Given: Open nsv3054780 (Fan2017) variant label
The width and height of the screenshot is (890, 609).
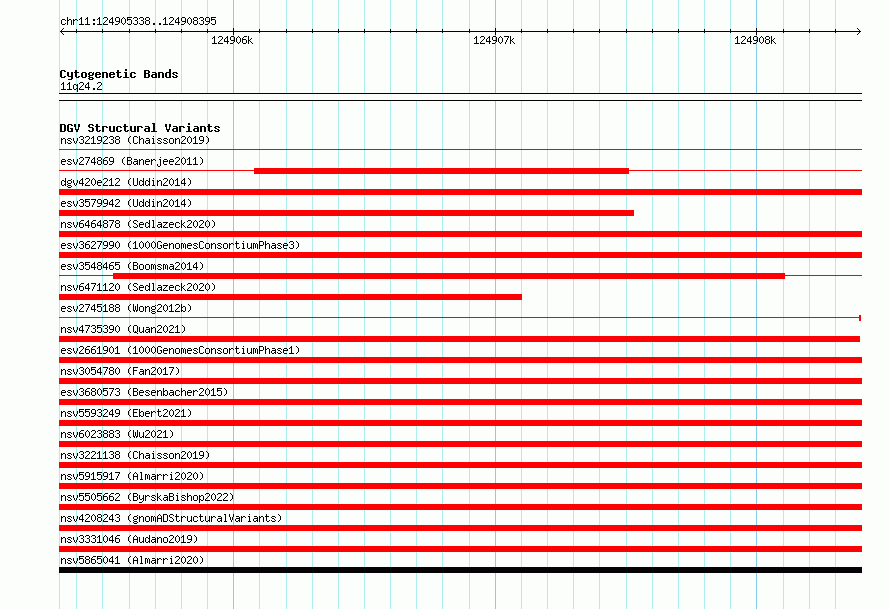Looking at the screenshot, I should pyautogui.click(x=120, y=371).
